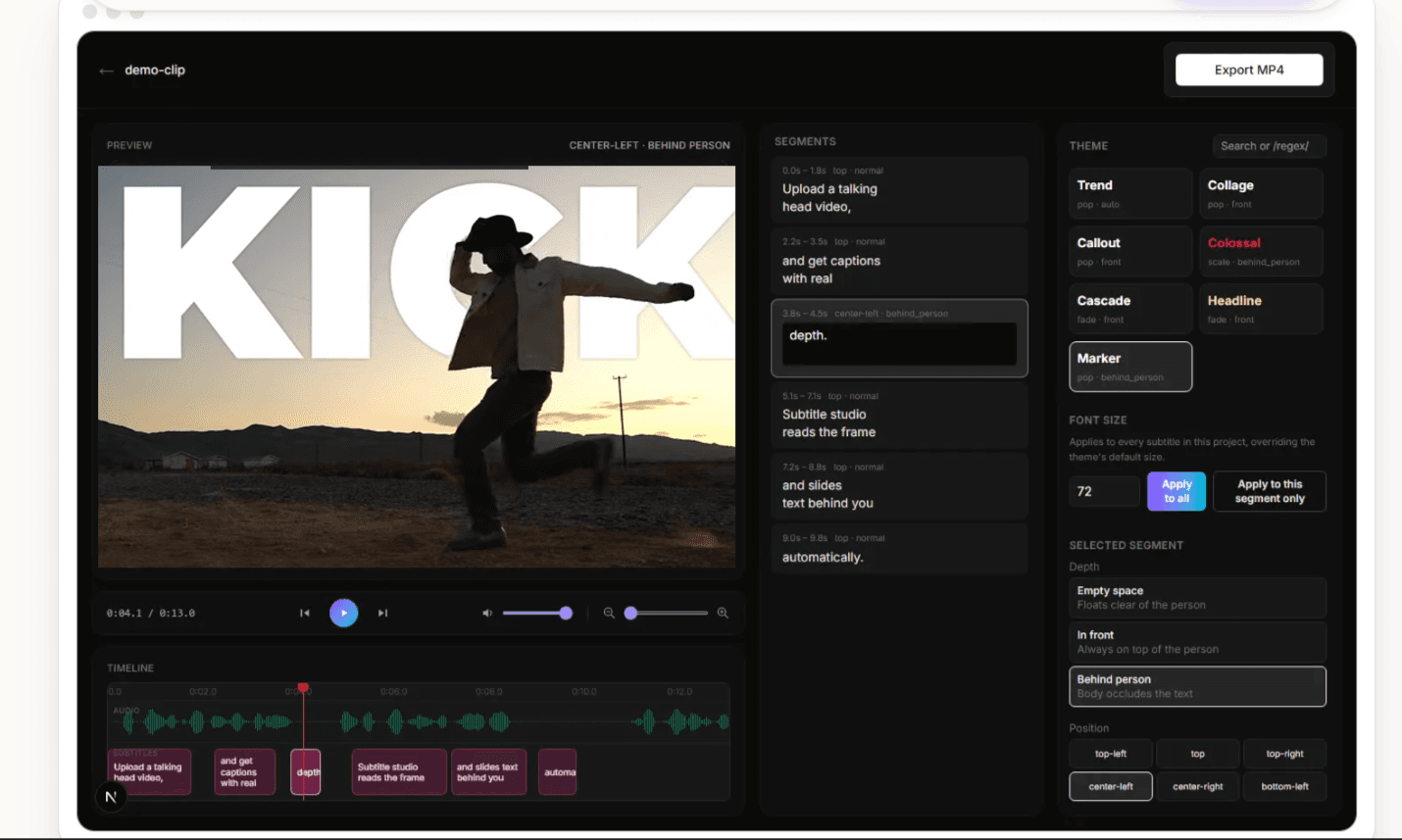Click the audio waveform track

420,722
